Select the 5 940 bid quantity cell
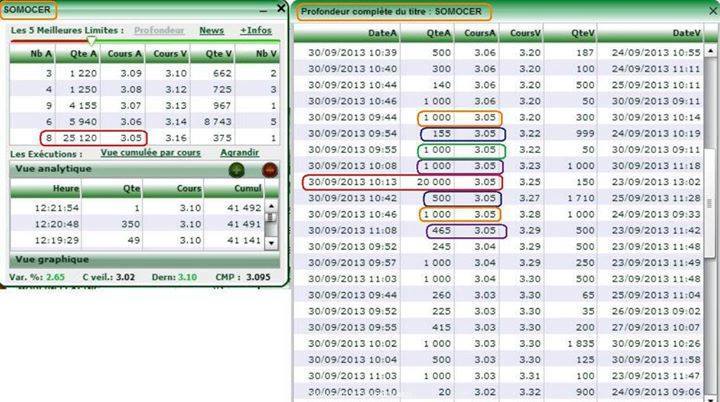 (83, 122)
